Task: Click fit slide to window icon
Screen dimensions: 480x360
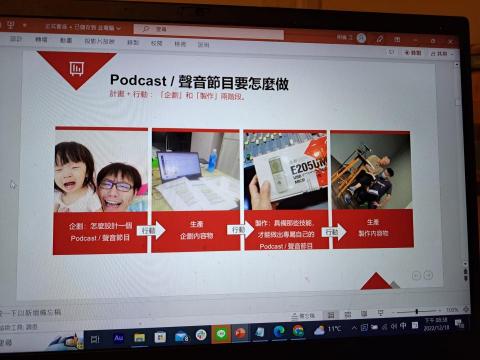Action: (x=466, y=309)
